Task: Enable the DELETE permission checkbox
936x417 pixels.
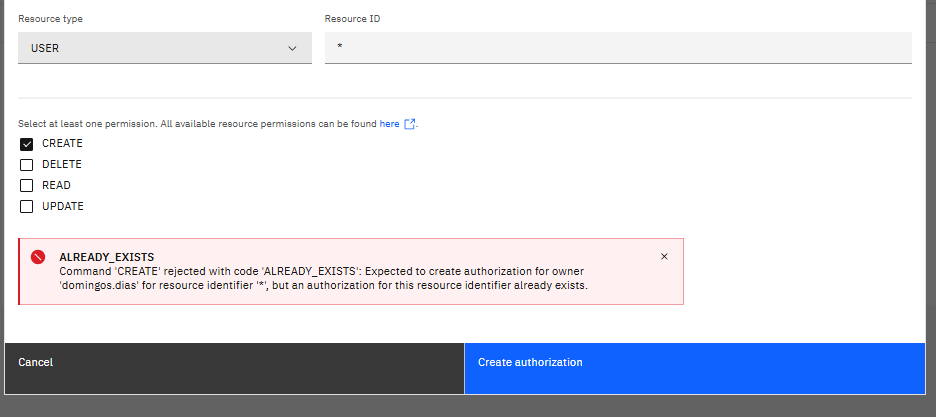Action: coord(26,165)
